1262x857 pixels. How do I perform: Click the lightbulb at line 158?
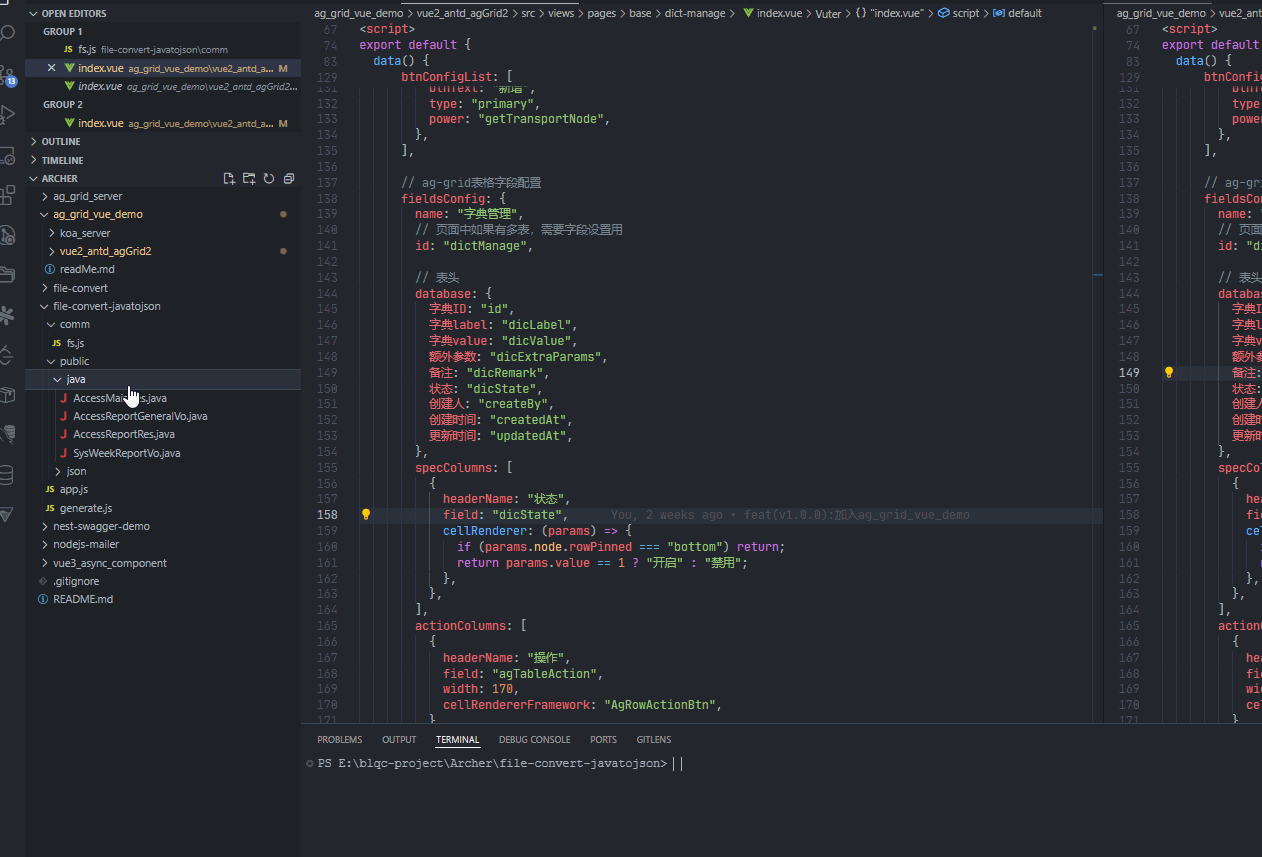(366, 514)
